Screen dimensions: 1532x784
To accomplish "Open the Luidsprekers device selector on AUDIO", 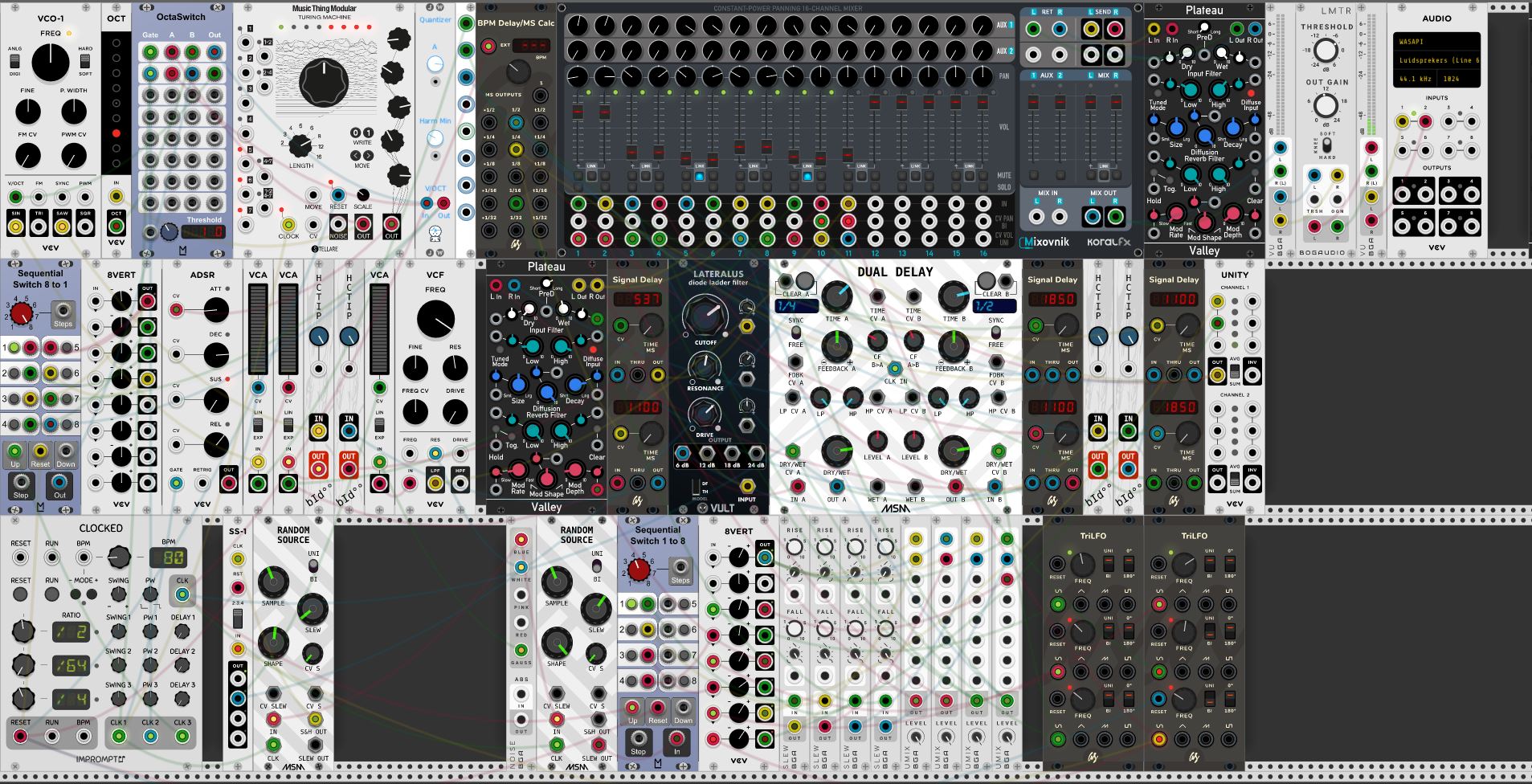I will tap(1437, 60).
